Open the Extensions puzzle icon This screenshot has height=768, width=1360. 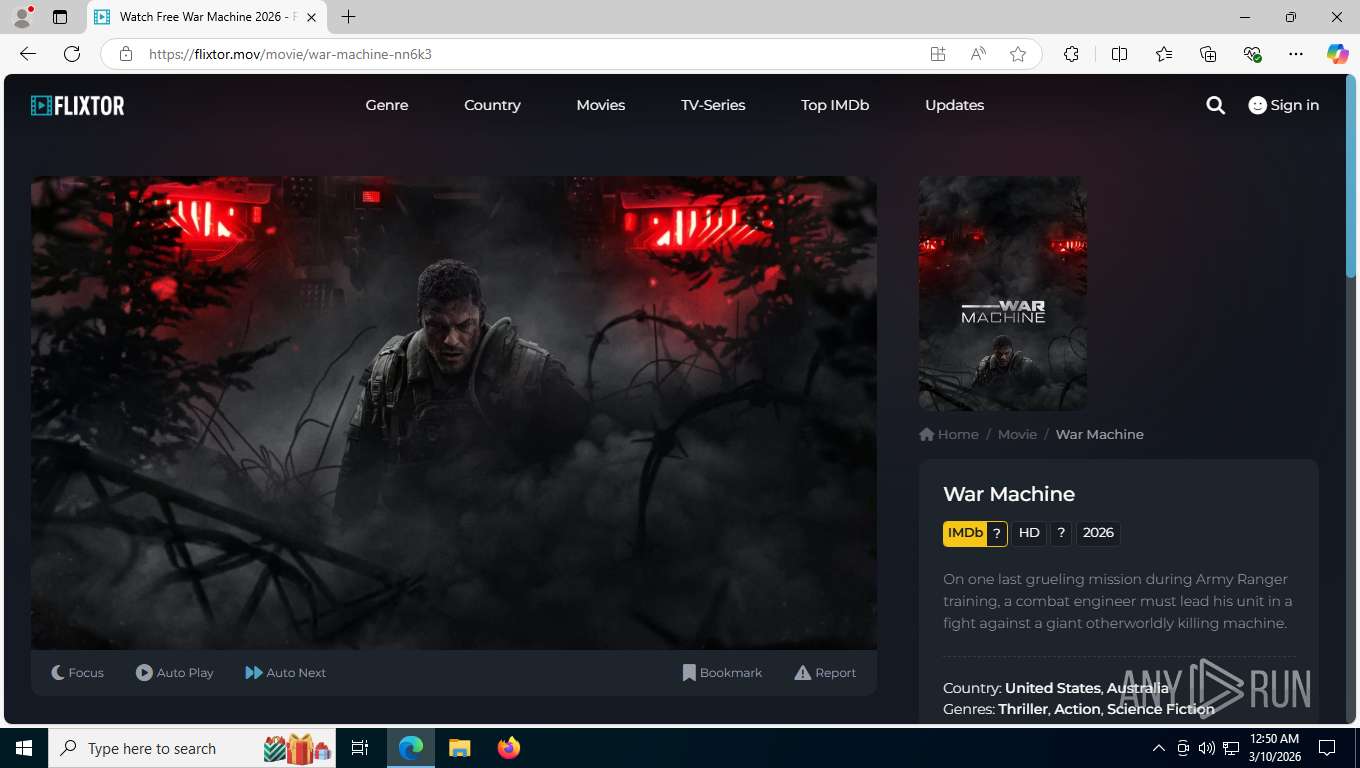1071,54
